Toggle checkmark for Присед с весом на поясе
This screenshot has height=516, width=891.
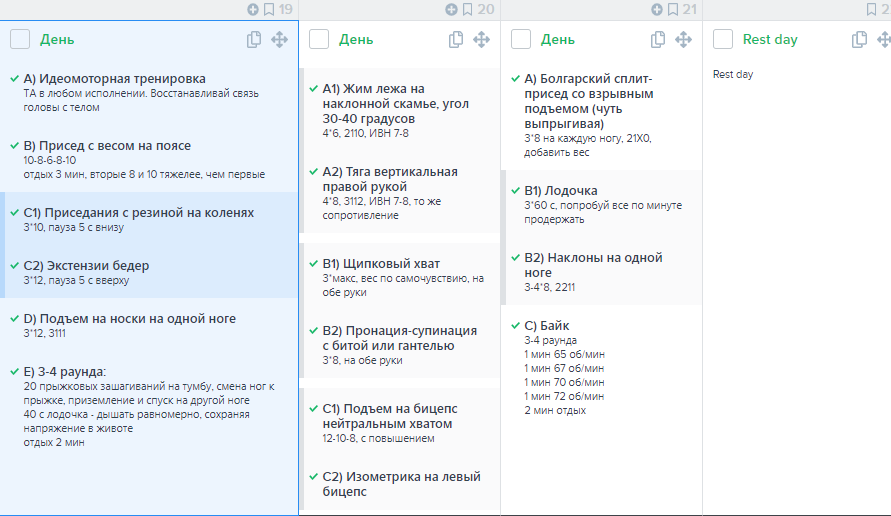[15, 145]
